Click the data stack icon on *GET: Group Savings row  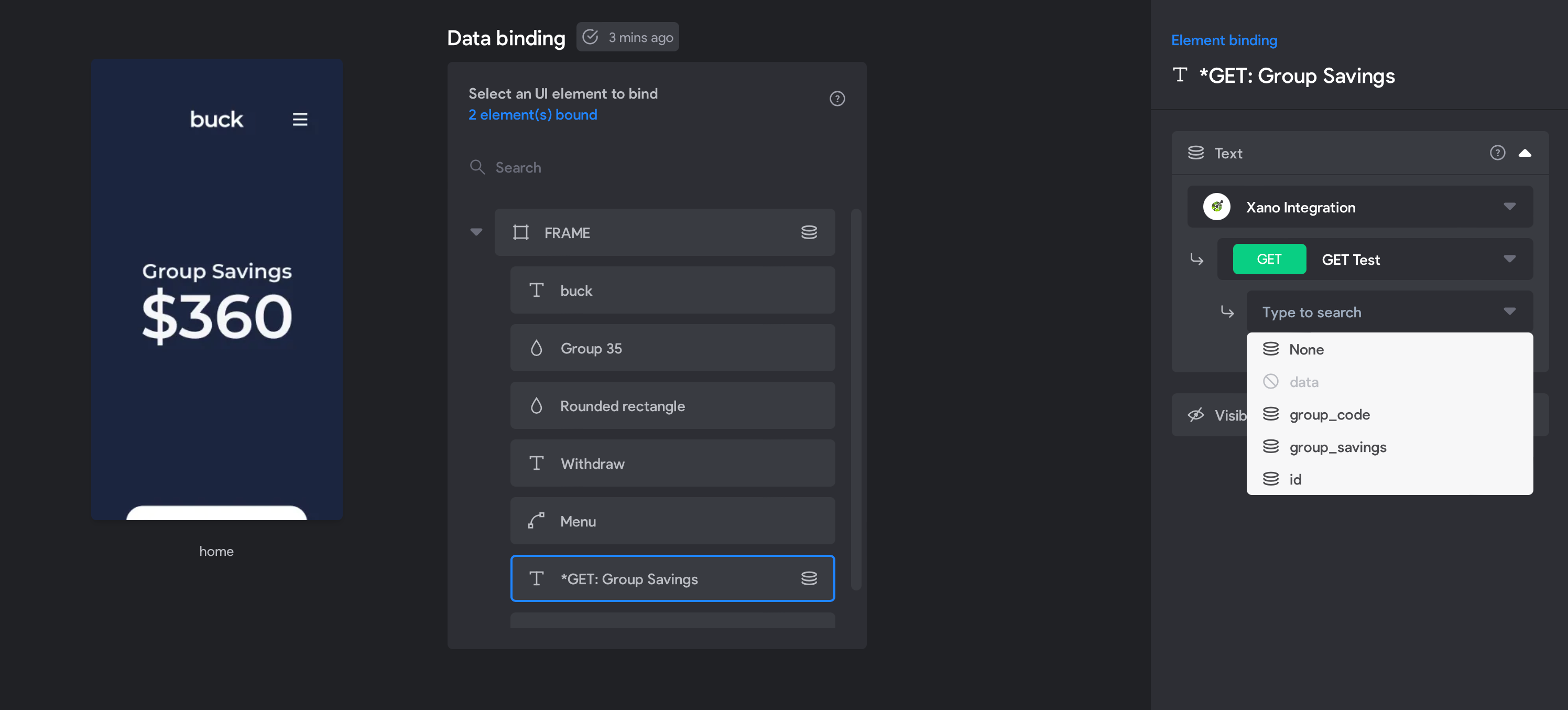(809, 578)
